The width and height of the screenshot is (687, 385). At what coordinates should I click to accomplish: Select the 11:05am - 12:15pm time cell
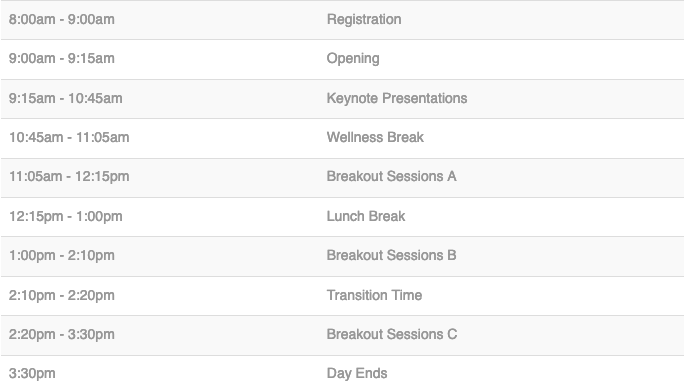(69, 177)
